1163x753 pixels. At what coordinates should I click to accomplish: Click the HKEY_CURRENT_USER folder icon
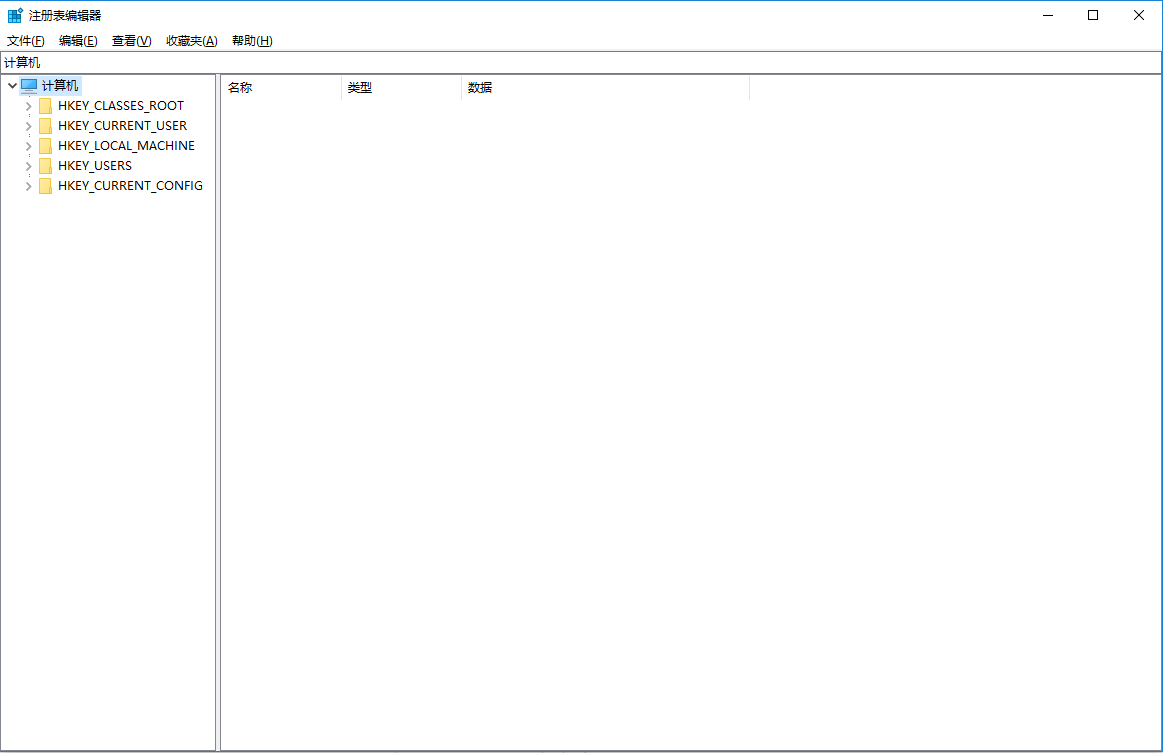(x=46, y=125)
